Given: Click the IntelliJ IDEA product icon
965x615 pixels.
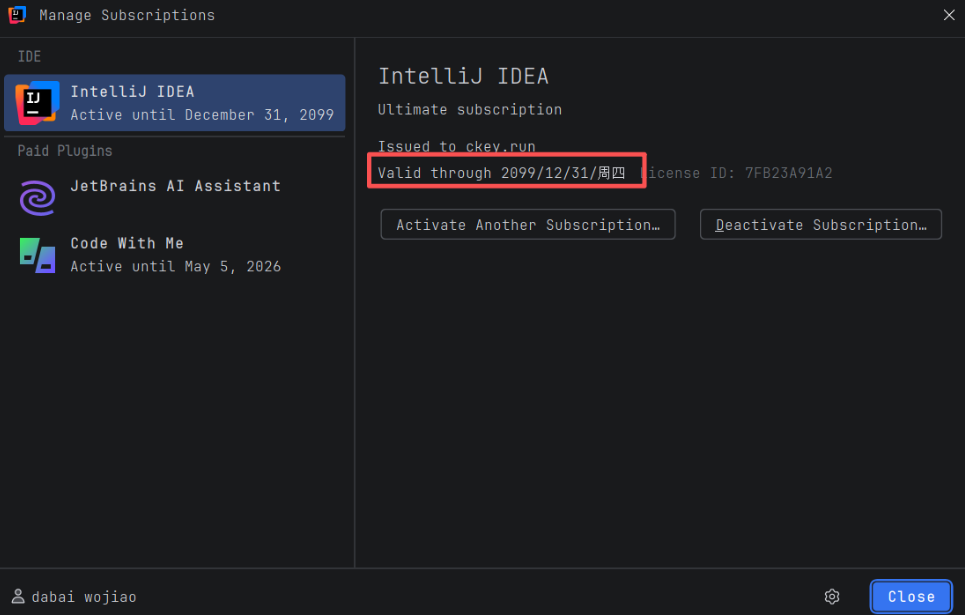Looking at the screenshot, I should [36, 103].
